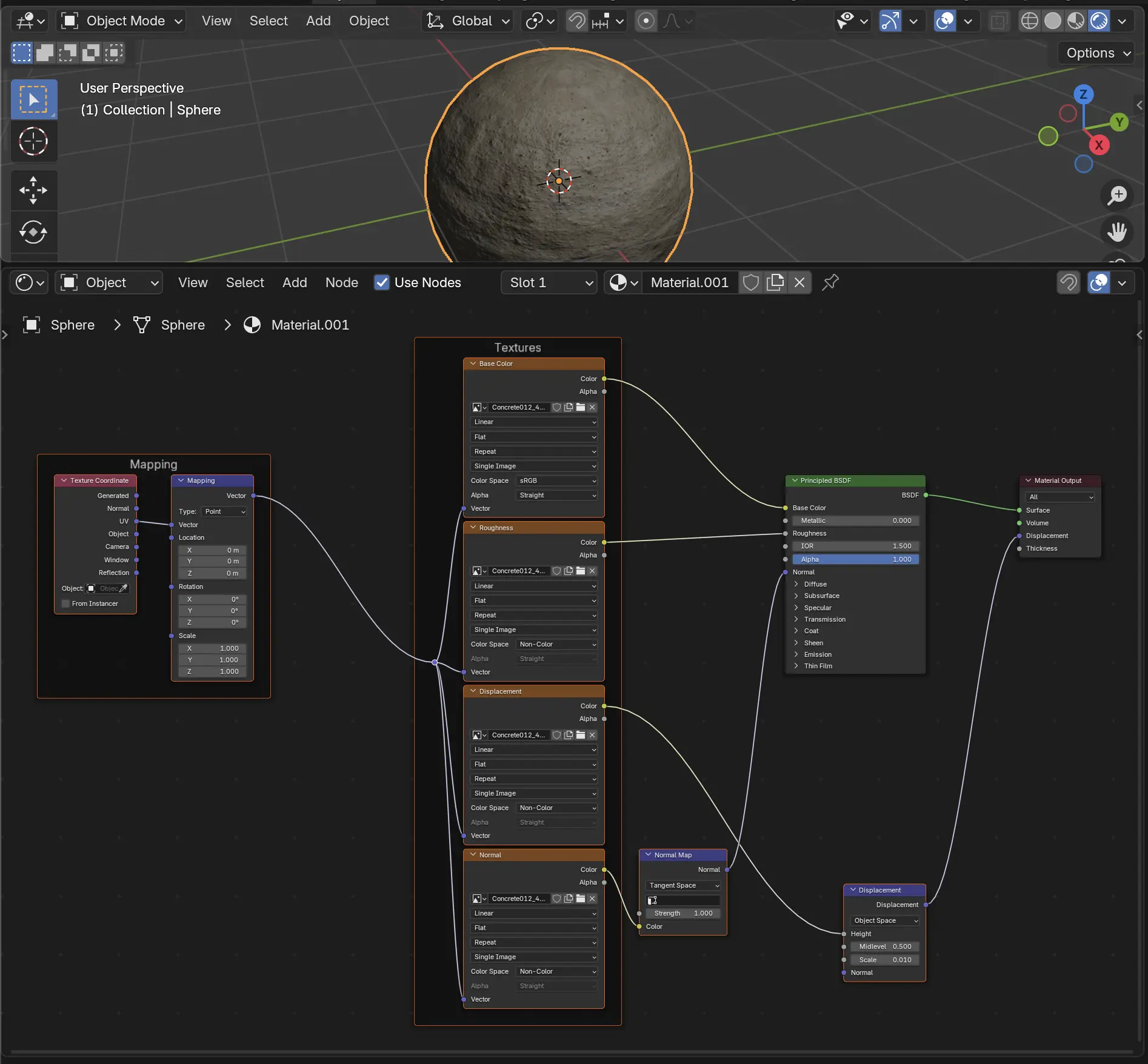Image resolution: width=1148 pixels, height=1064 pixels.
Task: Adjust the Metallic slider in Principled BSDF
Action: [x=855, y=520]
